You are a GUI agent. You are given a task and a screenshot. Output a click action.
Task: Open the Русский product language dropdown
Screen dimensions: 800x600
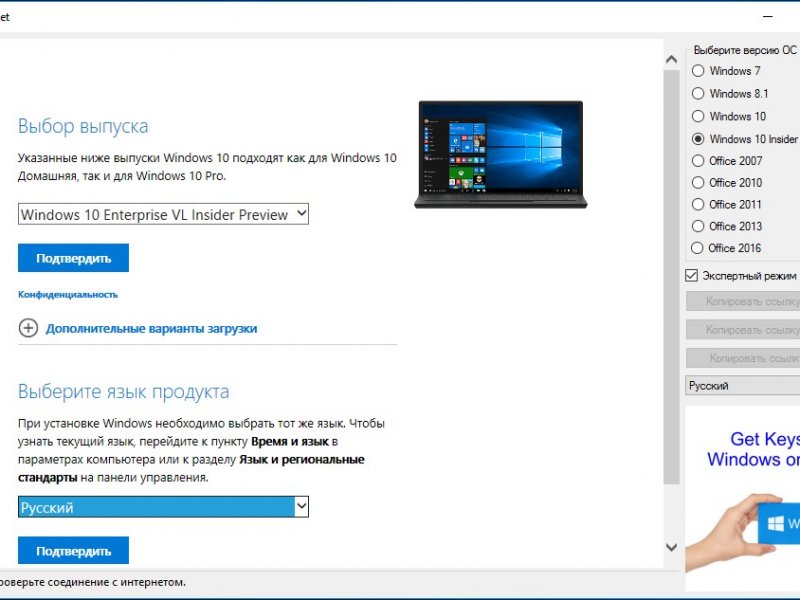pos(163,507)
